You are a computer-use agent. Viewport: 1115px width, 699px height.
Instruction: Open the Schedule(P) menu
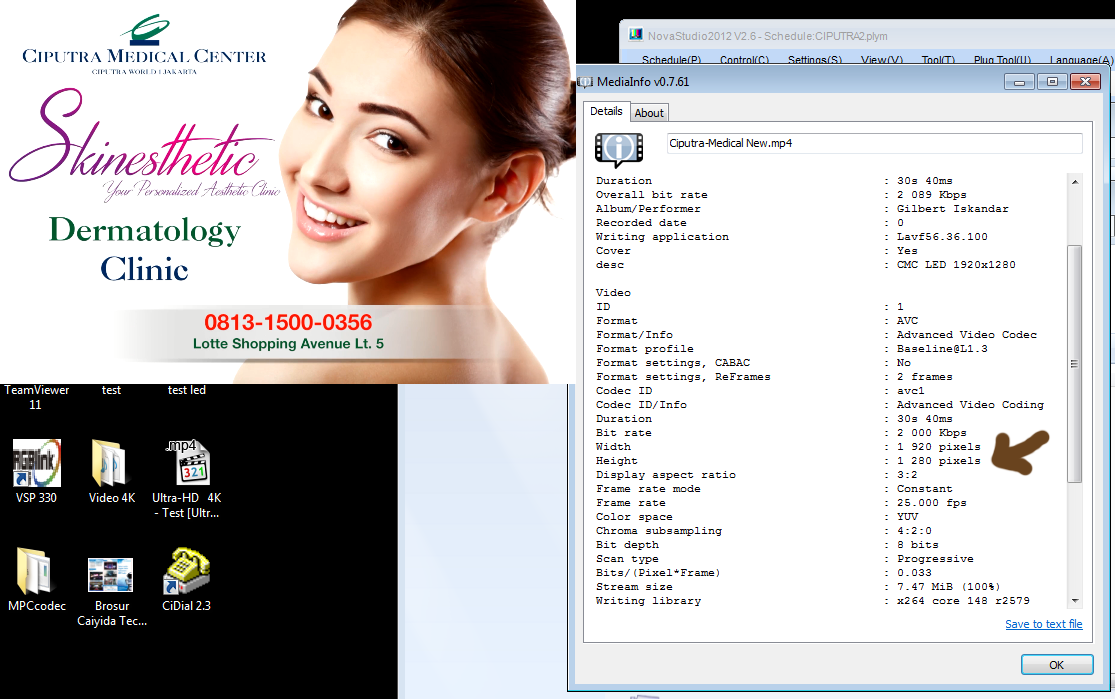[x=671, y=60]
